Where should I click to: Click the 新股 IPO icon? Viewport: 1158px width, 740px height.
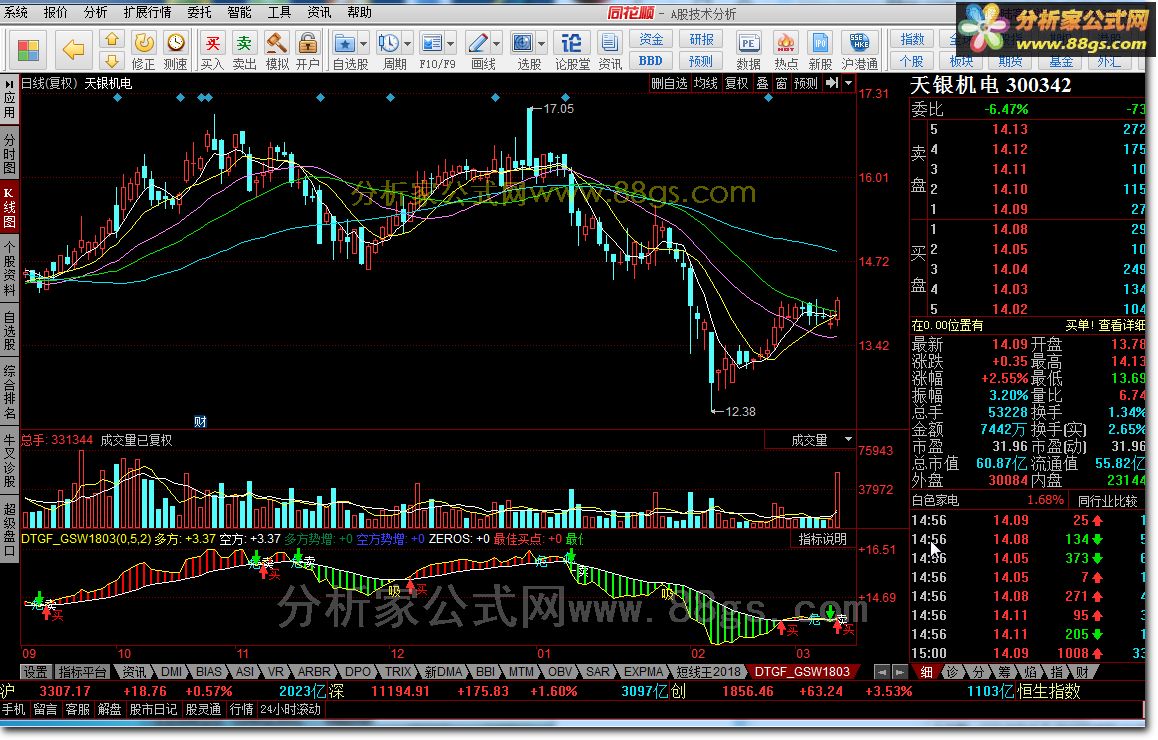coord(820,43)
